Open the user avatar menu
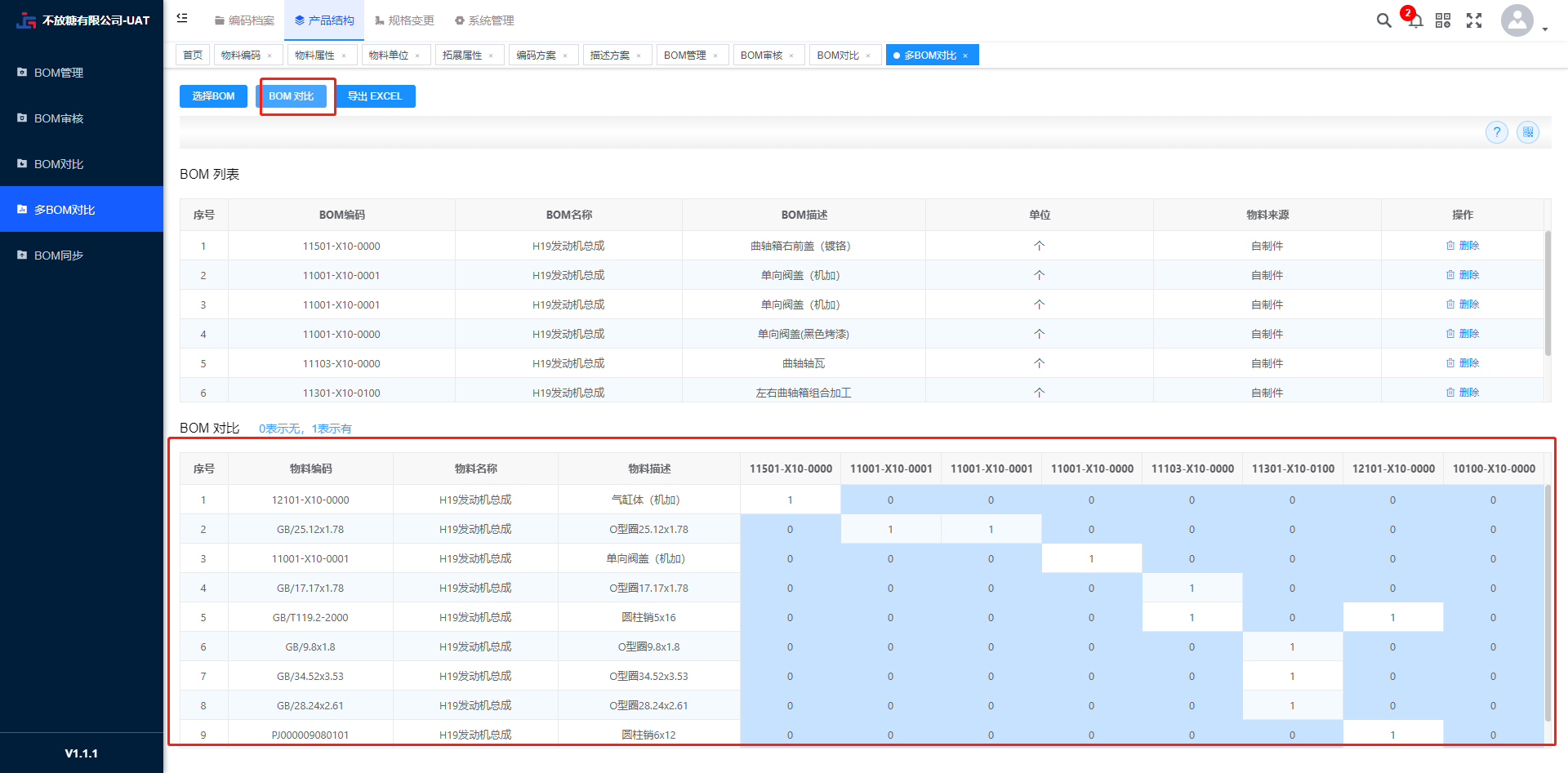 pos(1517,20)
